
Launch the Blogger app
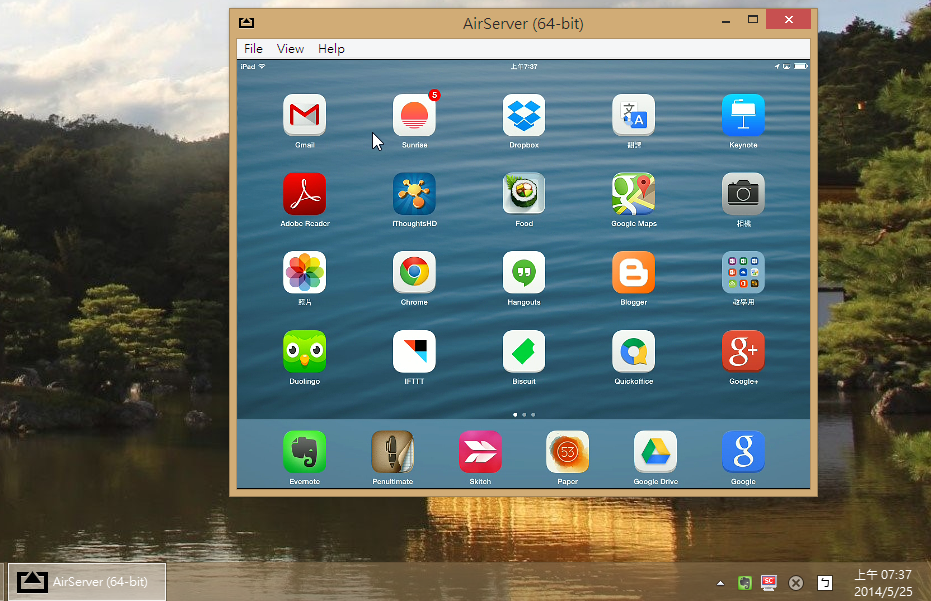click(x=634, y=273)
